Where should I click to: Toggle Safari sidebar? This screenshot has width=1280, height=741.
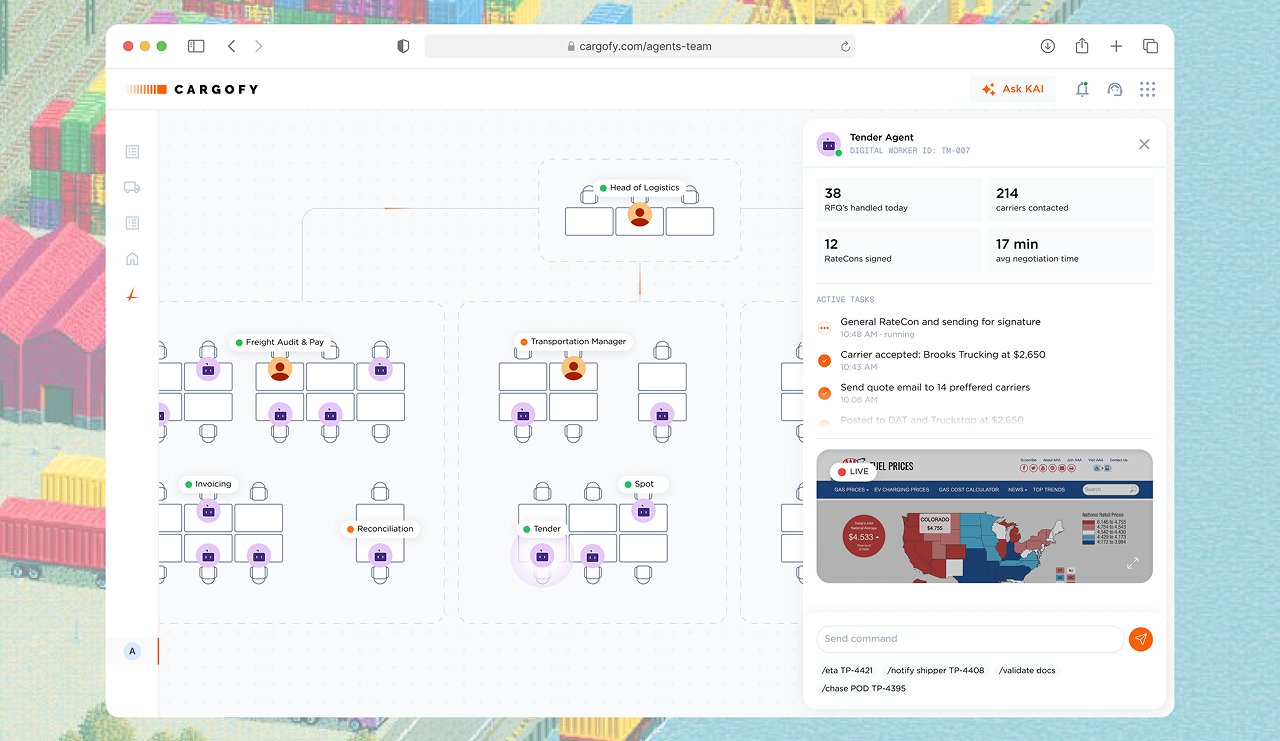tap(196, 46)
